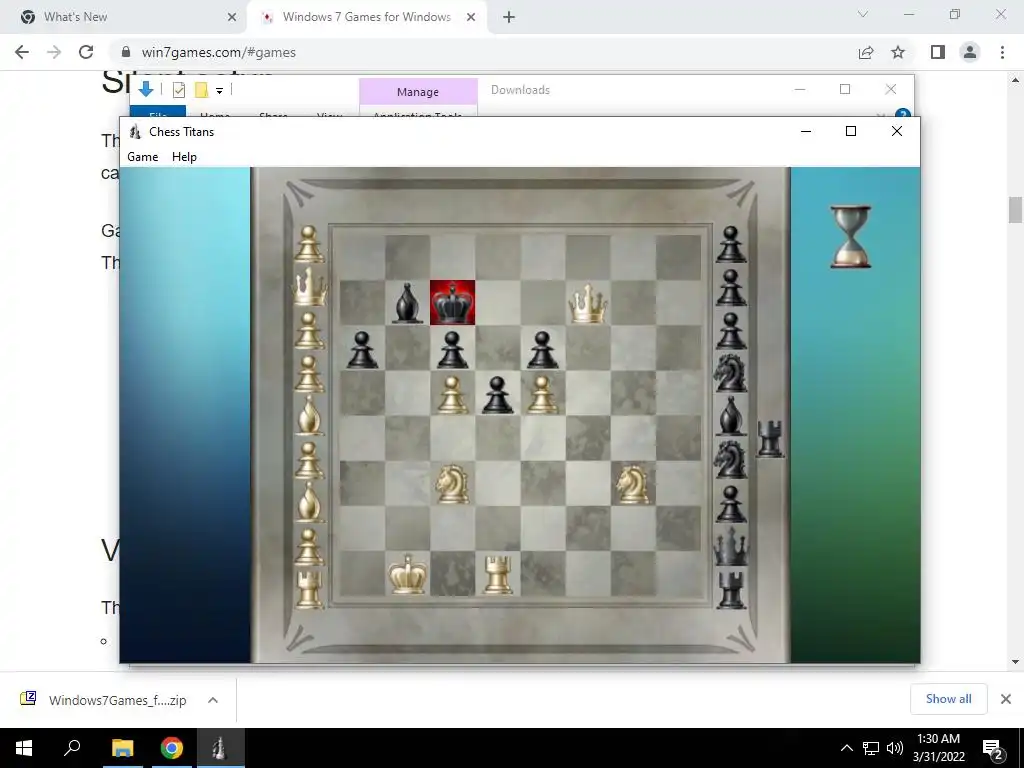Image resolution: width=1024 pixels, height=768 pixels.
Task: Select the white pawn directly below the black king's file
Action: click(x=452, y=395)
